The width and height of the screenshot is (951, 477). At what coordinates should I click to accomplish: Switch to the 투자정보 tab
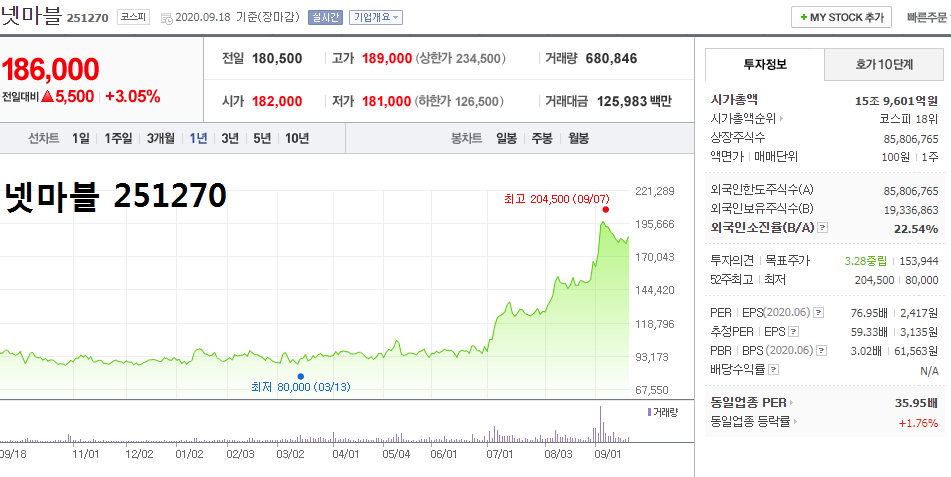click(765, 64)
